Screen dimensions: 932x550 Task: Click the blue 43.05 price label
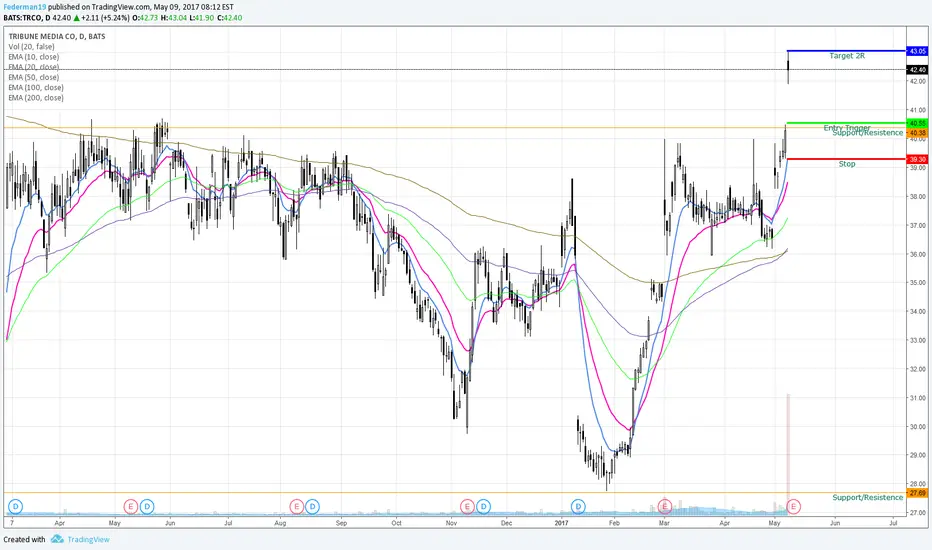[917, 51]
